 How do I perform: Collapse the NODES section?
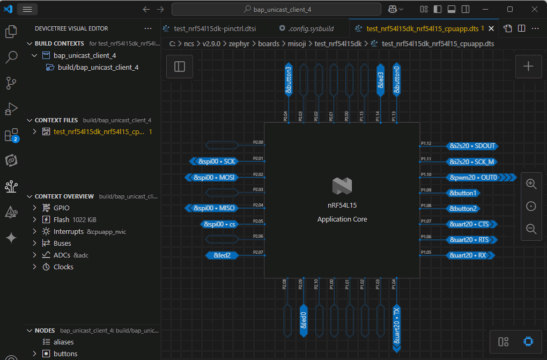click(x=30, y=331)
